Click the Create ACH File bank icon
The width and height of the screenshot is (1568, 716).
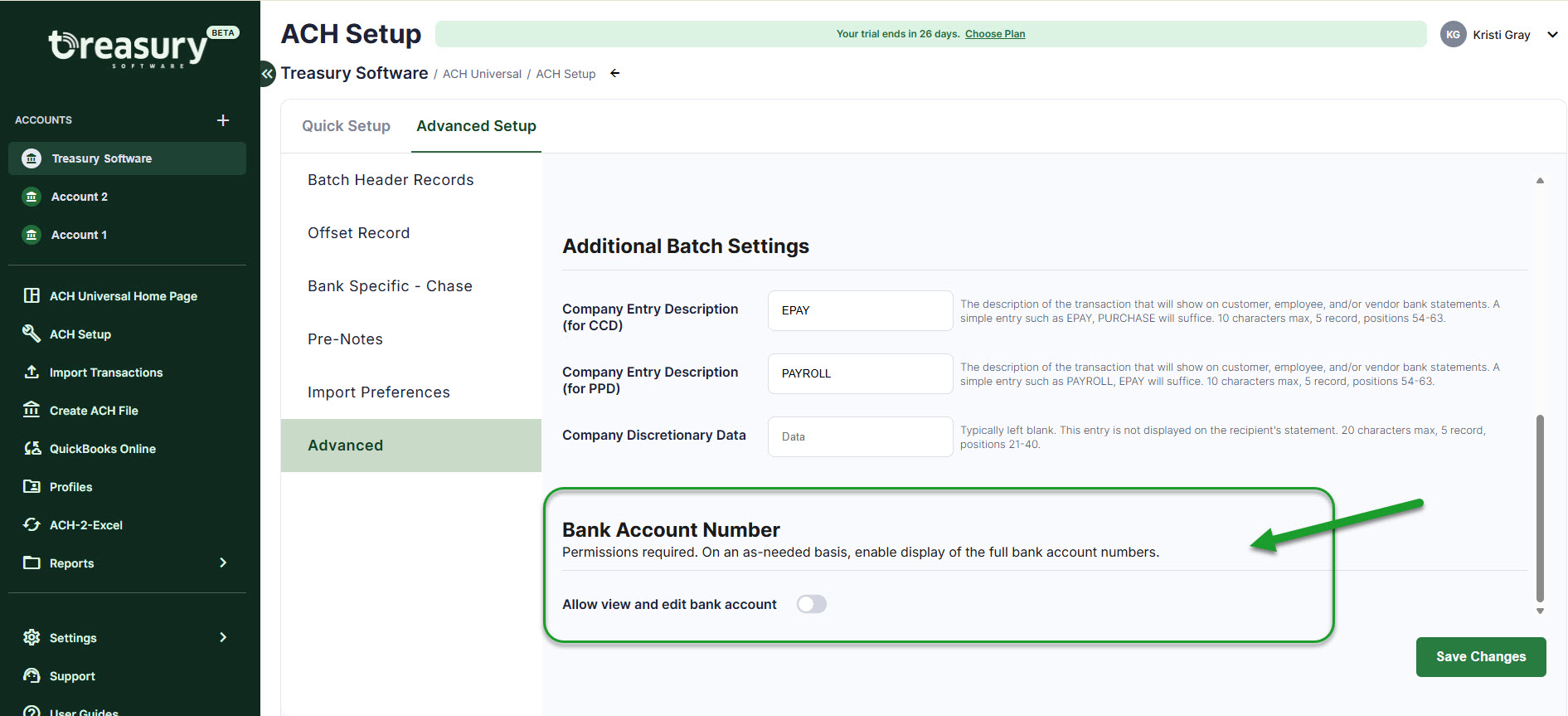tap(32, 410)
